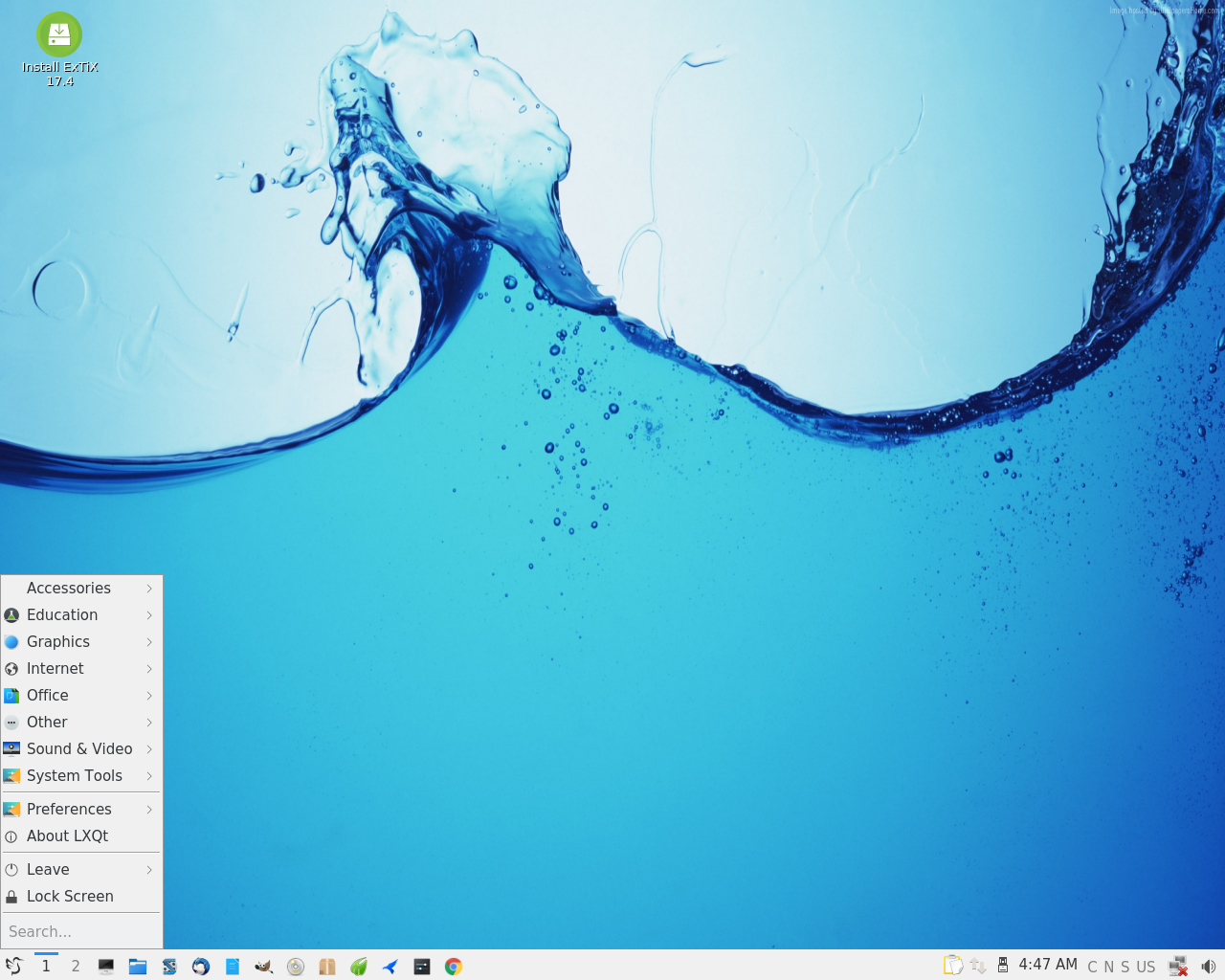This screenshot has width=1225, height=980.
Task: Open the blue document editor launcher
Action: click(x=233, y=967)
